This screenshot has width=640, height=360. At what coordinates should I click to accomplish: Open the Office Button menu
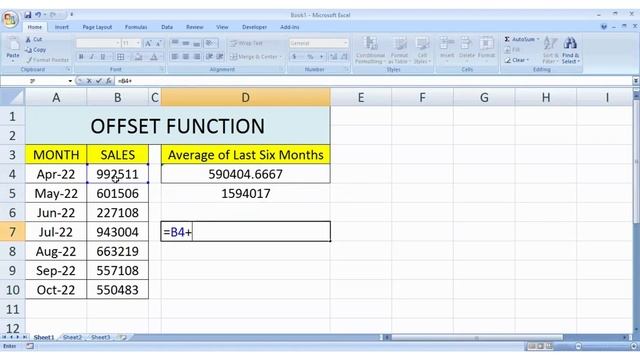10,19
